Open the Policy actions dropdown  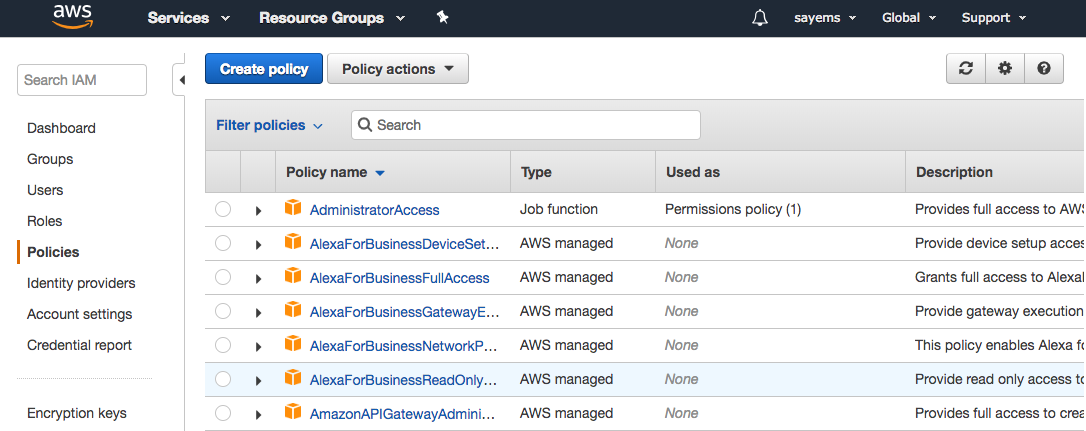point(398,69)
